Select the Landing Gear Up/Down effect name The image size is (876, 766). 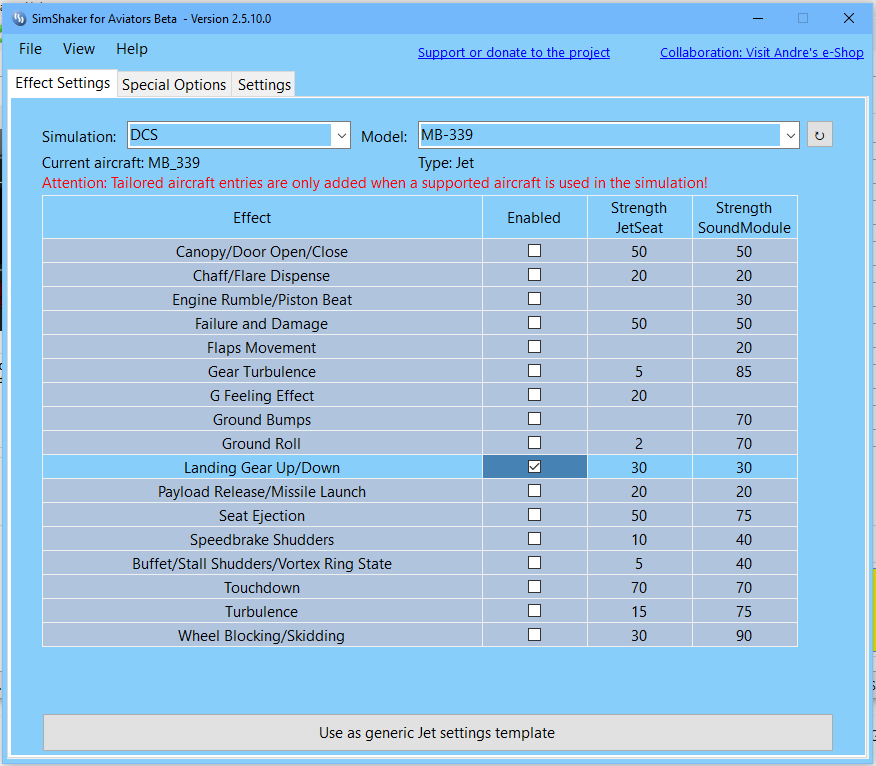tap(262, 468)
